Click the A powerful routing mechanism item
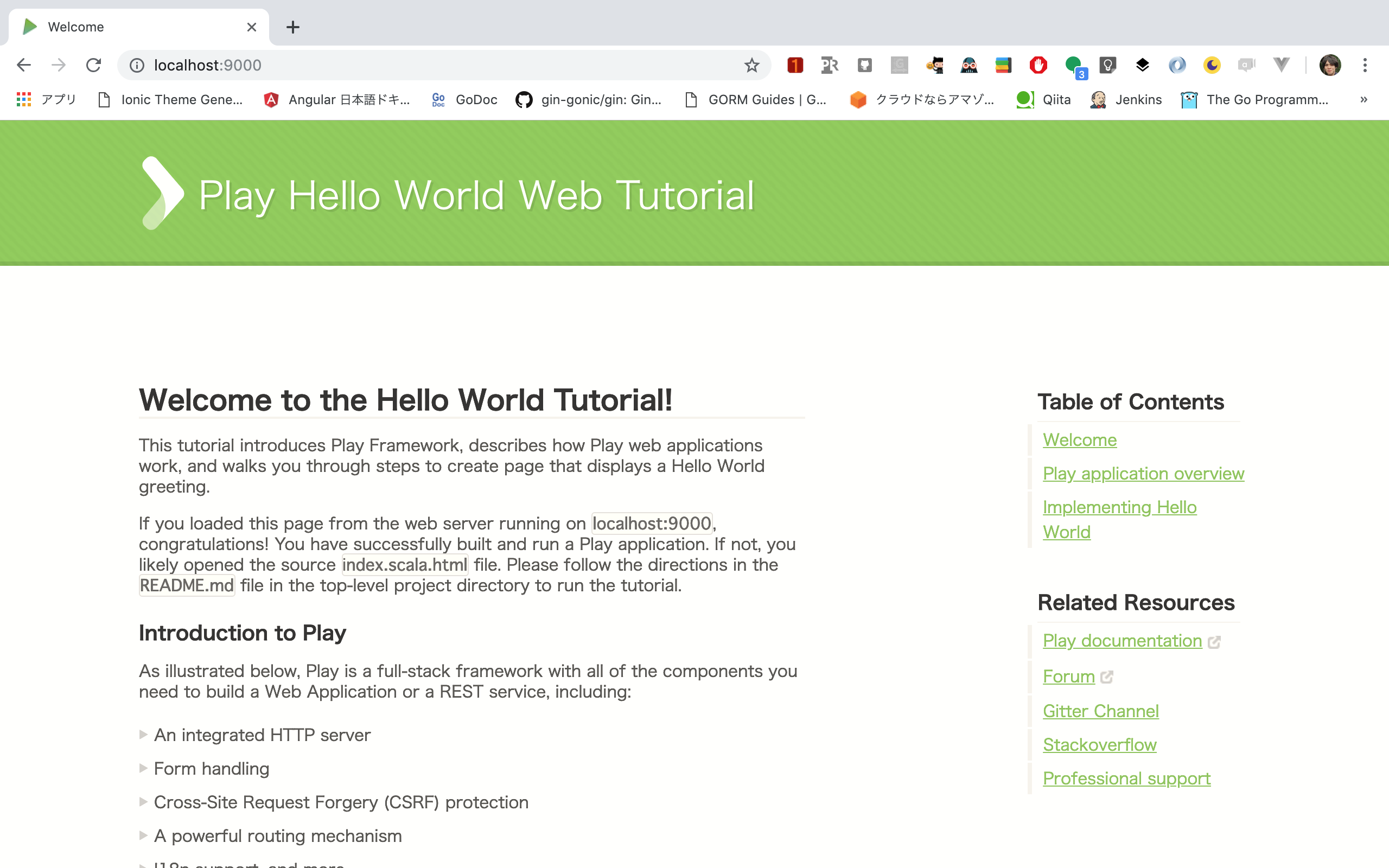This screenshot has height=868, width=1389. [277, 836]
